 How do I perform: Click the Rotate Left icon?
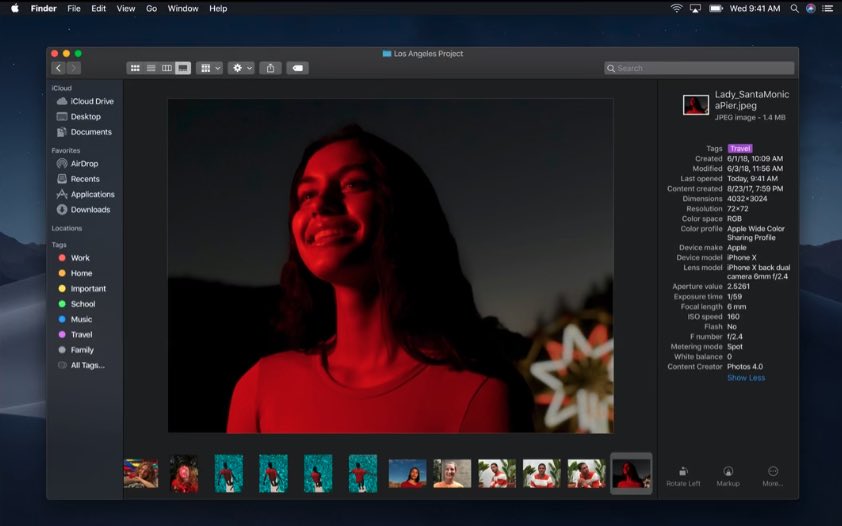tap(683, 472)
